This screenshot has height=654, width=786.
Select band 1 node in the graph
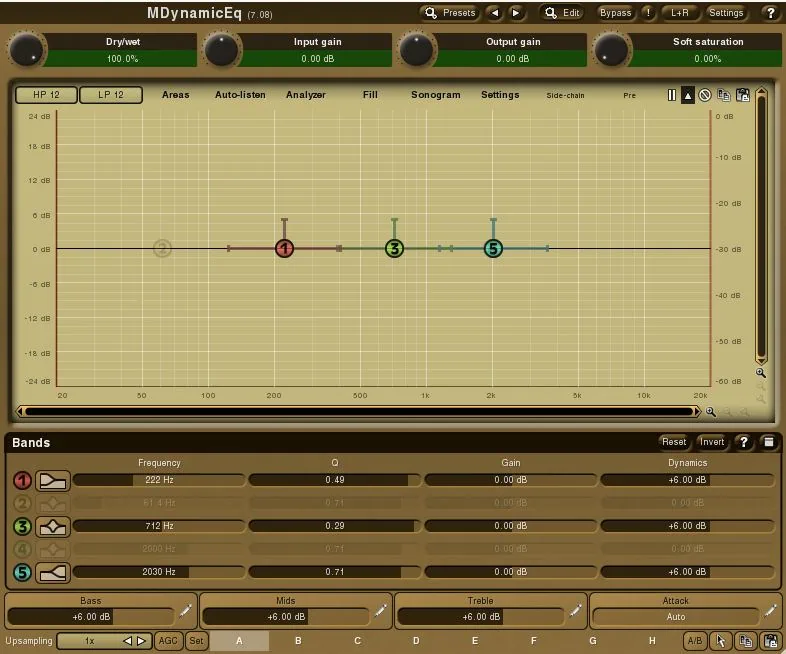[285, 249]
